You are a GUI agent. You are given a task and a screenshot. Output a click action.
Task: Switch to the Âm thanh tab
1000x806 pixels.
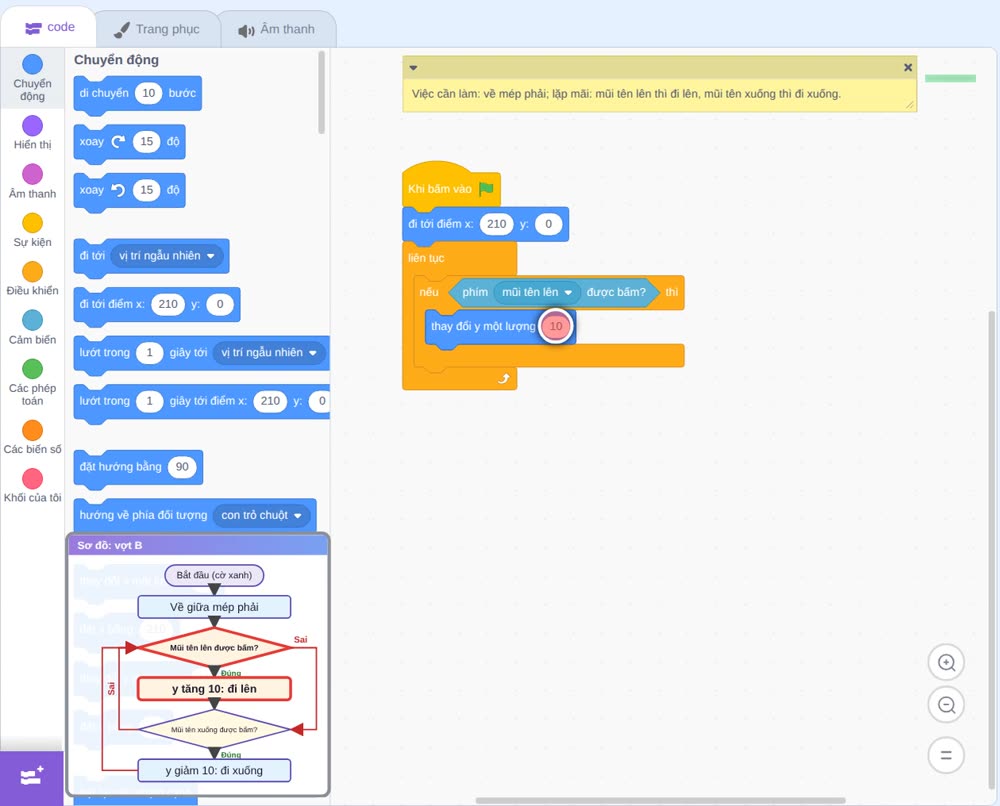[277, 29]
